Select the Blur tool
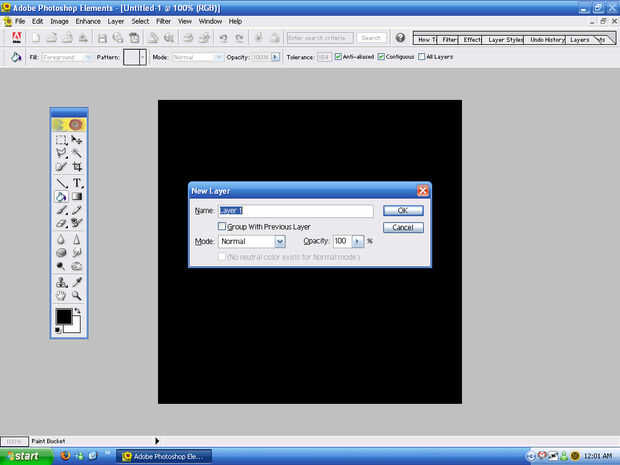The image size is (620, 465). click(61, 239)
